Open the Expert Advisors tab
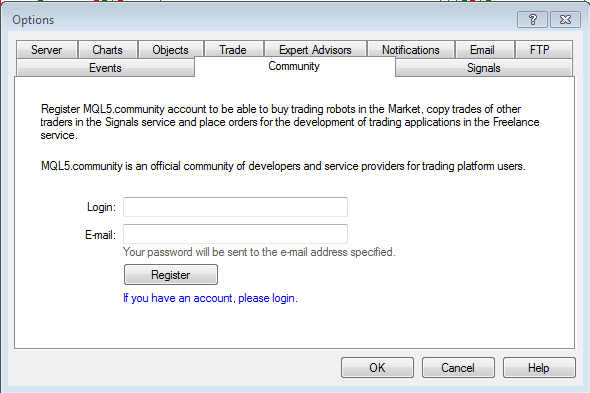Image resolution: width=590 pixels, height=393 pixels. 315,50
